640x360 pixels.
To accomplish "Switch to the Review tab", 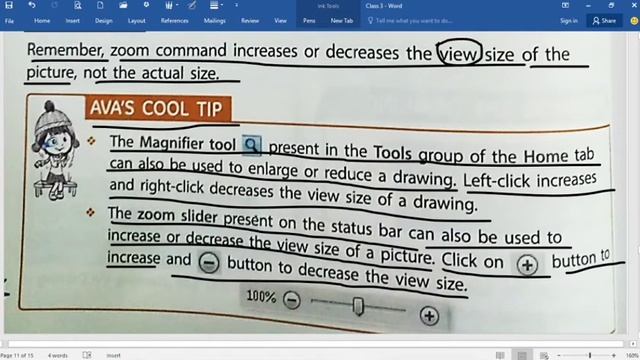I will (x=250, y=21).
